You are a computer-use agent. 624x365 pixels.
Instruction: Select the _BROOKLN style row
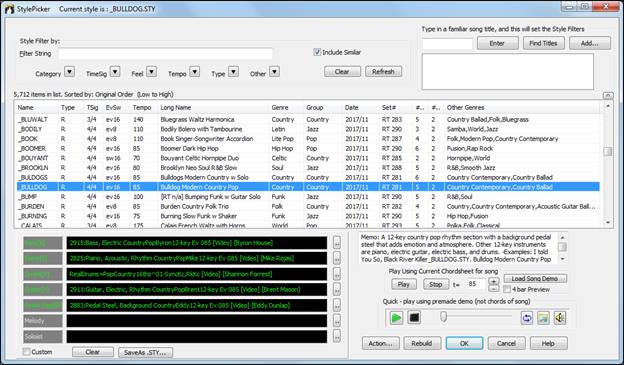point(308,168)
